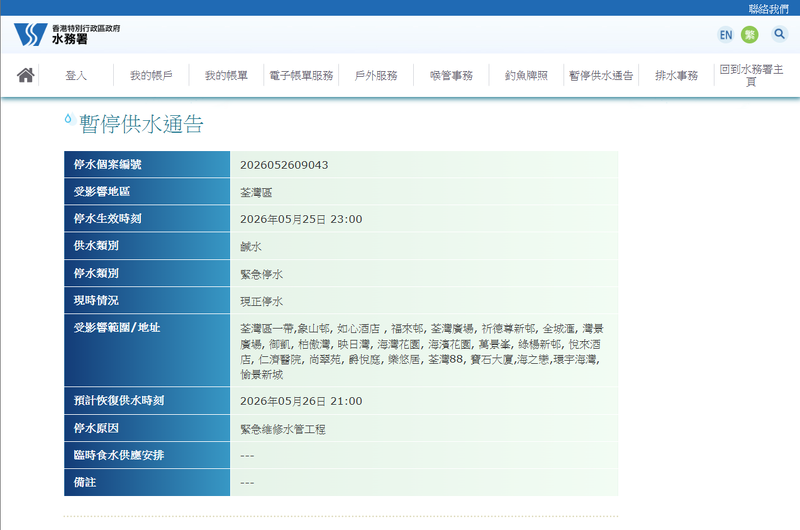This screenshot has width=800, height=530.
Task: Click the affected area address list text
Action: [x=422, y=351]
